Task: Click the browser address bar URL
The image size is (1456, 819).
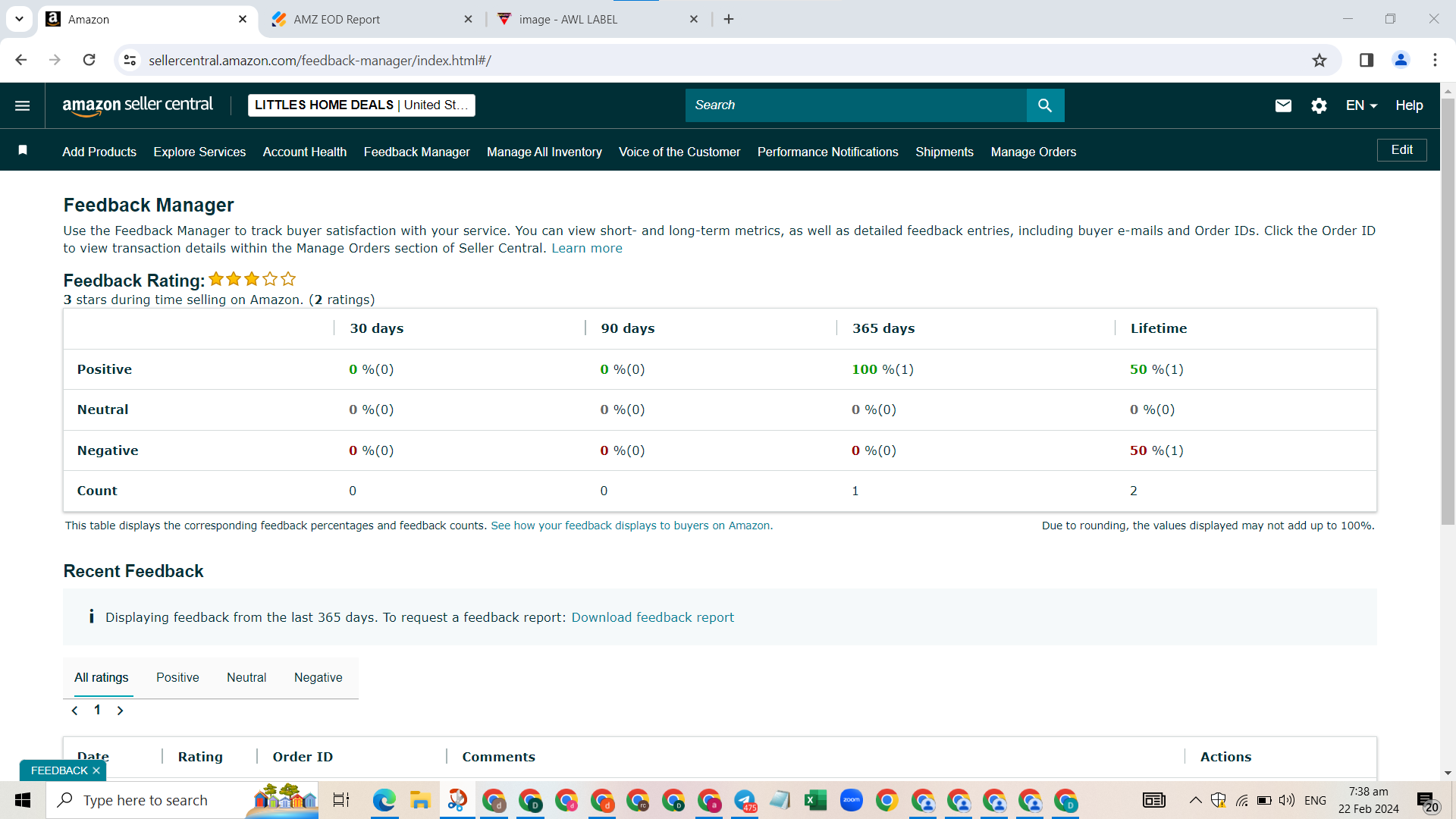Action: click(319, 60)
